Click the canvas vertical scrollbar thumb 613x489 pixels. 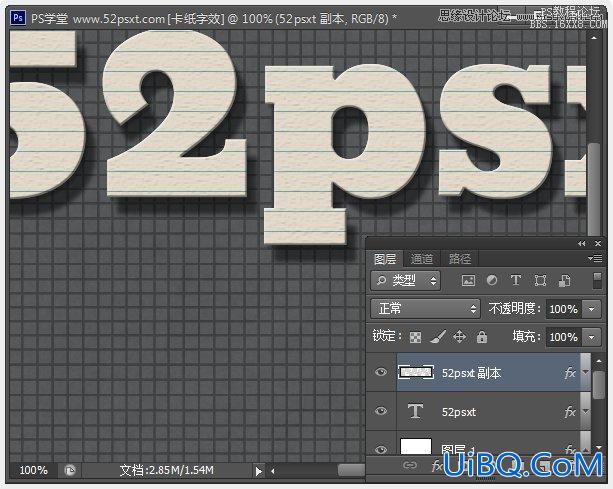click(x=594, y=190)
